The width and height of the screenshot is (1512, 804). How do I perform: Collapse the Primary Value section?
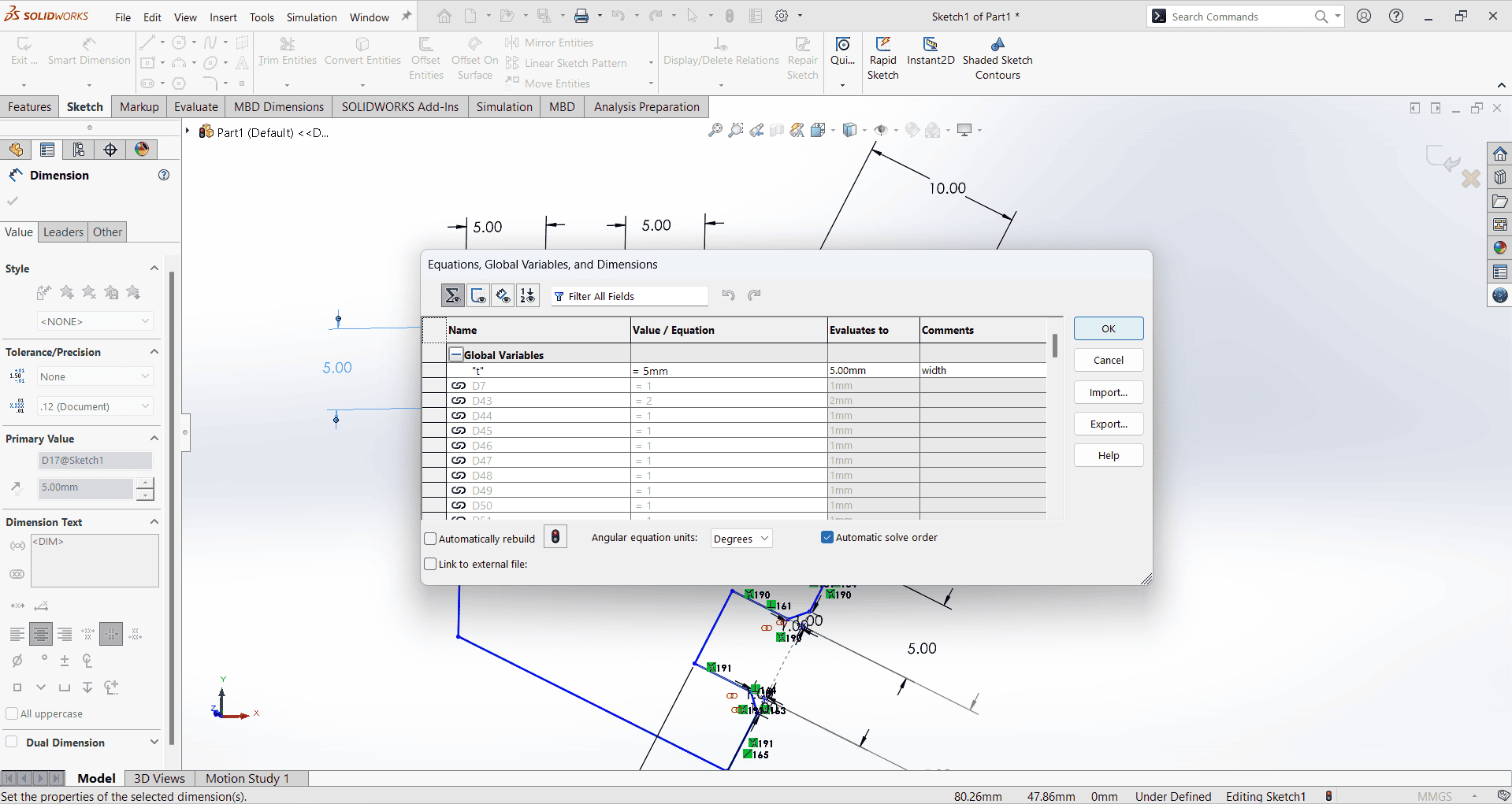click(x=154, y=439)
